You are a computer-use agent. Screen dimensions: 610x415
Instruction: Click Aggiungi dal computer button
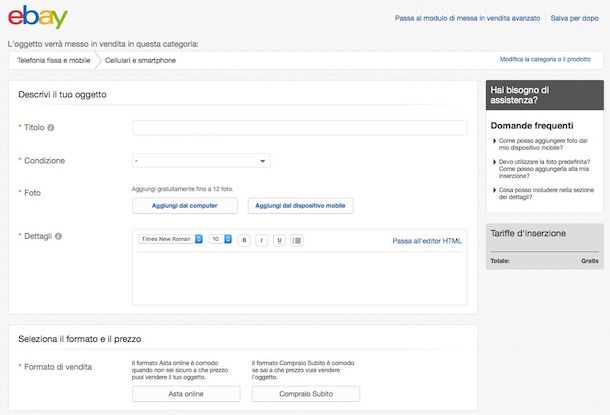(x=185, y=206)
